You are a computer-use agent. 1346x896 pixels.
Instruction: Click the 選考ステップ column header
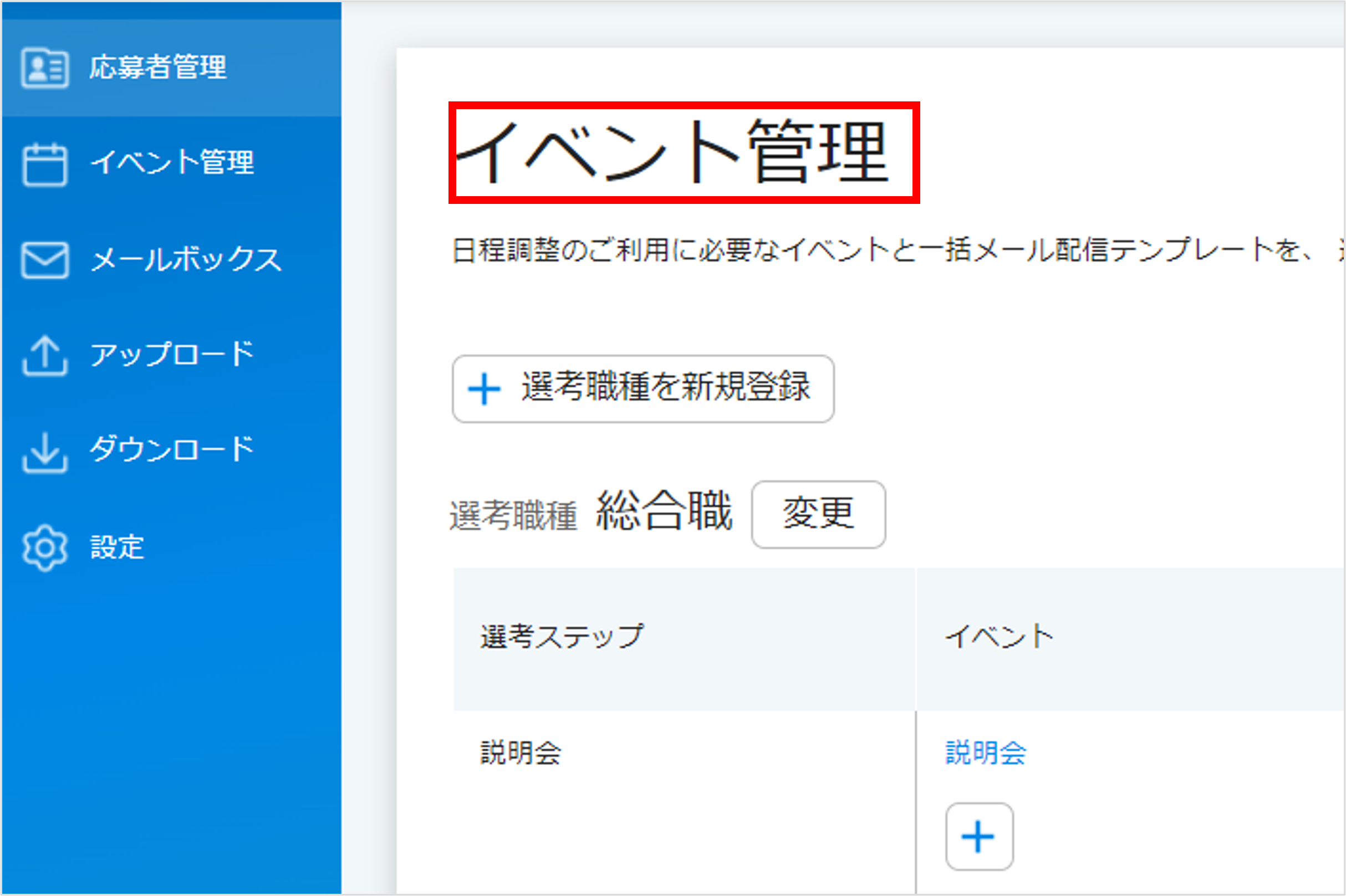click(684, 639)
